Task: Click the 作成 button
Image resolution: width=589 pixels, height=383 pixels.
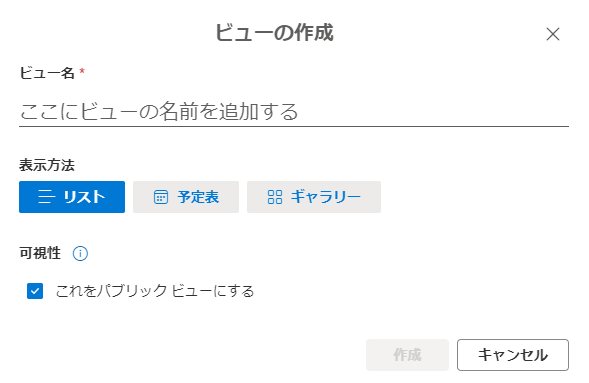Action: point(408,355)
